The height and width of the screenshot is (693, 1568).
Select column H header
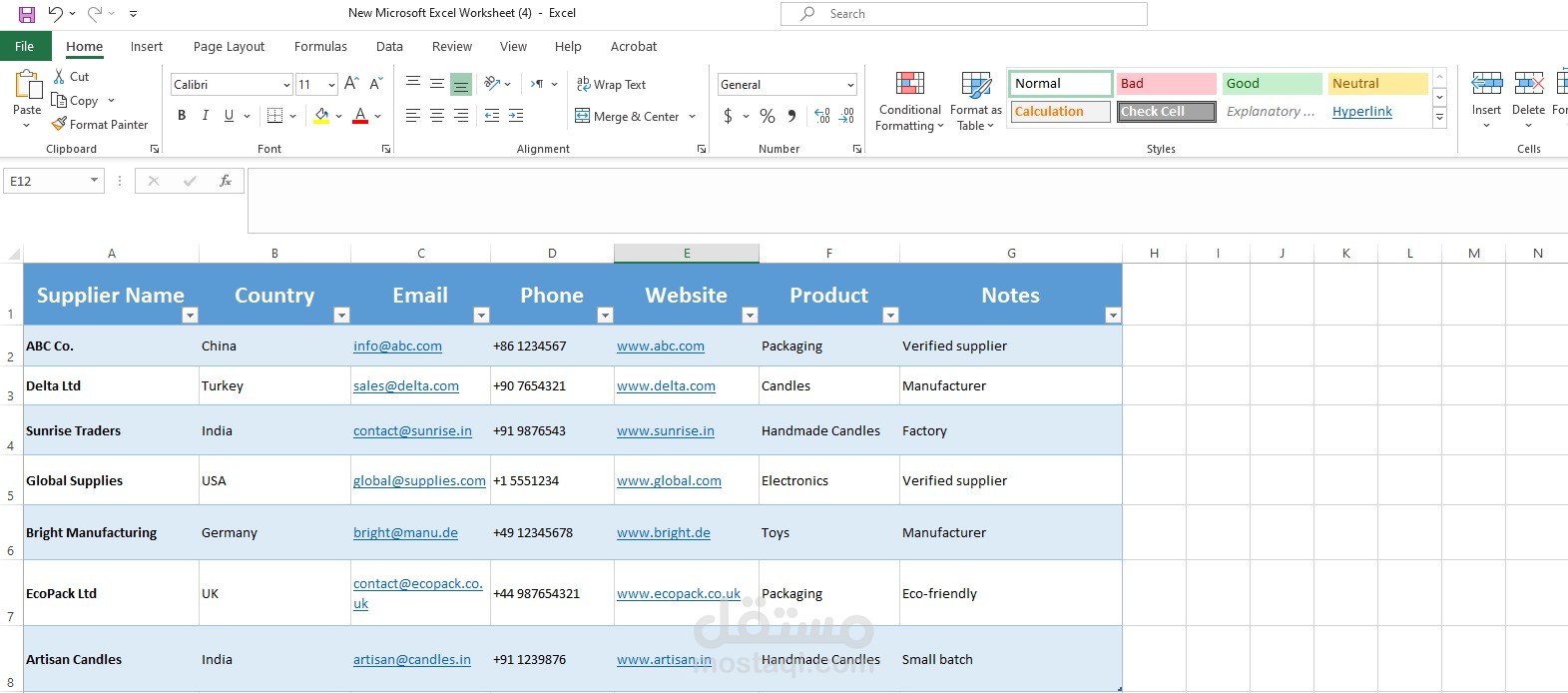coord(1154,254)
